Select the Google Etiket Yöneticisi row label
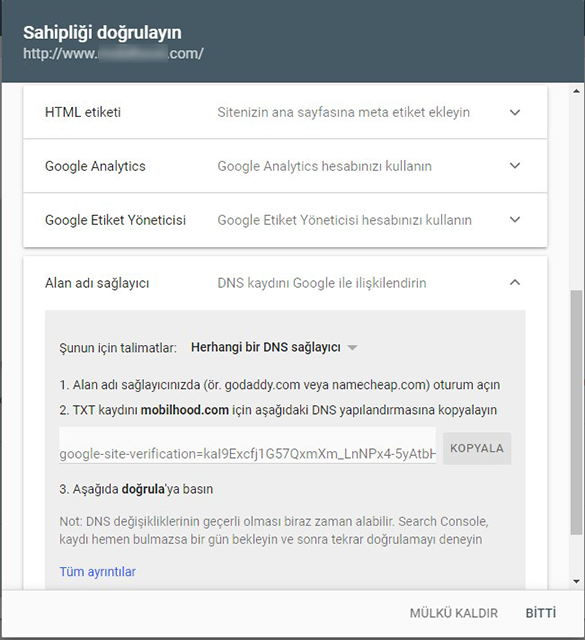Screen dimensions: 585x640 point(116,220)
